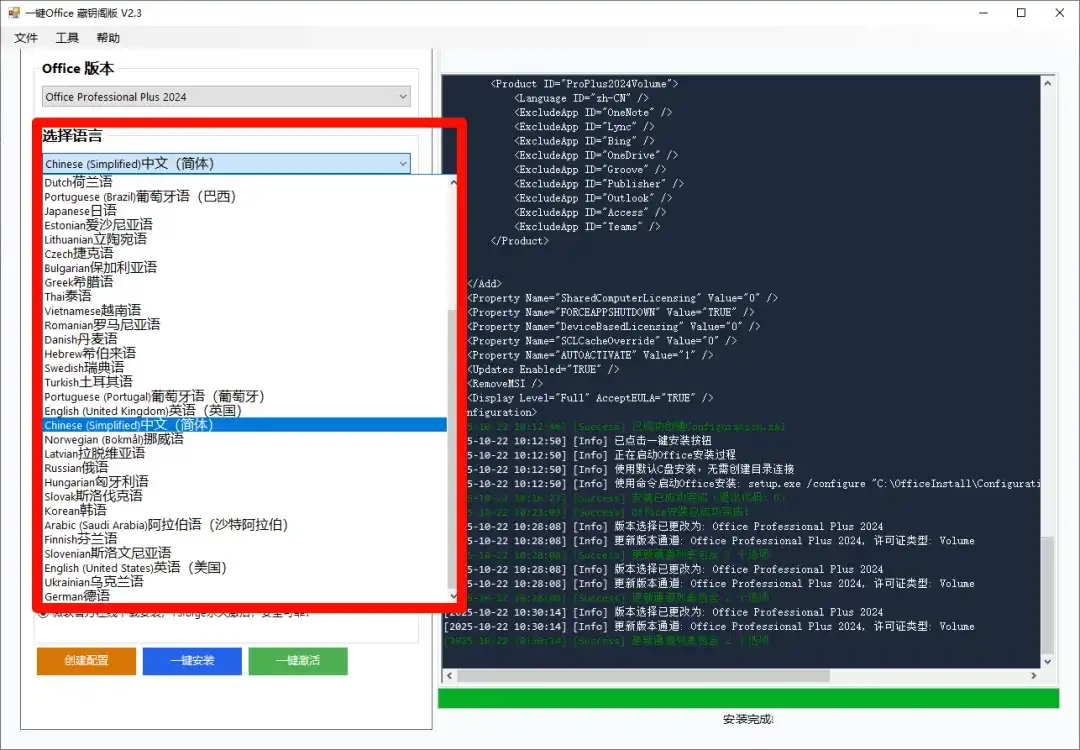Viewport: 1080px width, 750px height.
Task: Select English (United States) language option
Action: pyautogui.click(x=136, y=568)
